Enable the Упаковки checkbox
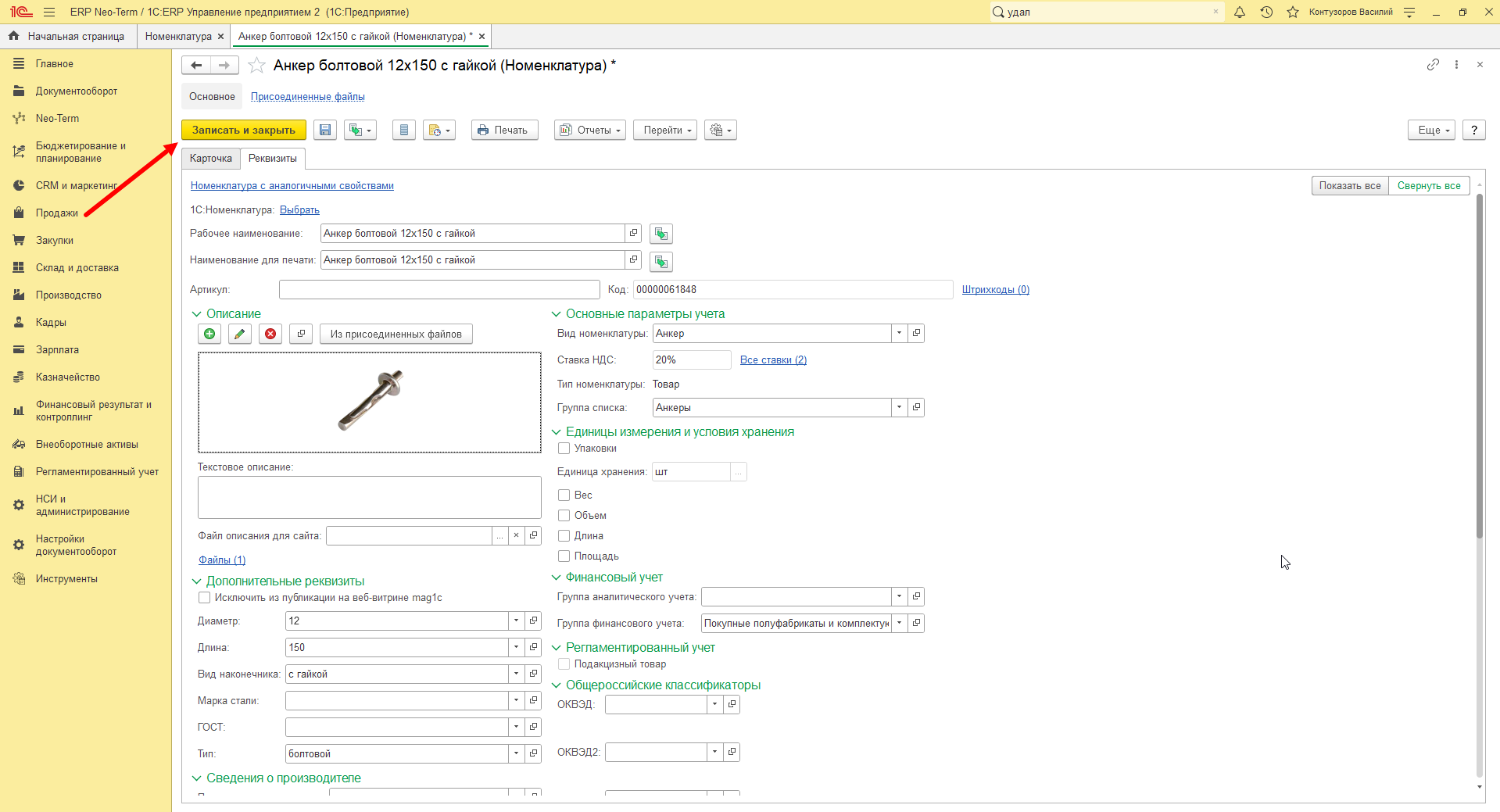 click(564, 449)
